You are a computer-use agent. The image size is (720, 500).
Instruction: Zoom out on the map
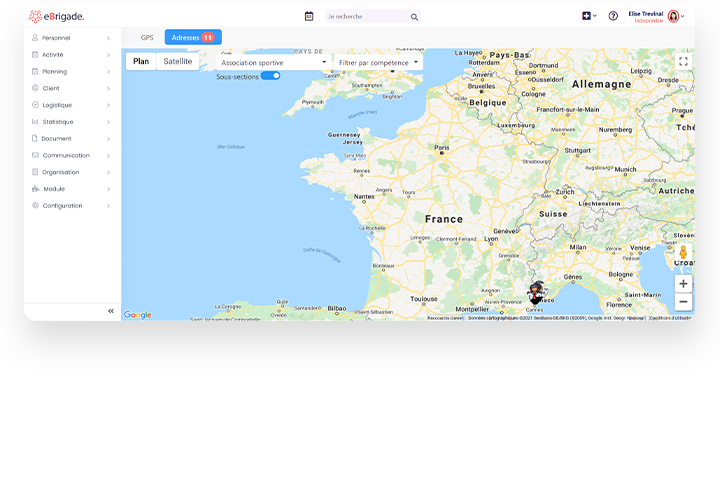click(683, 302)
